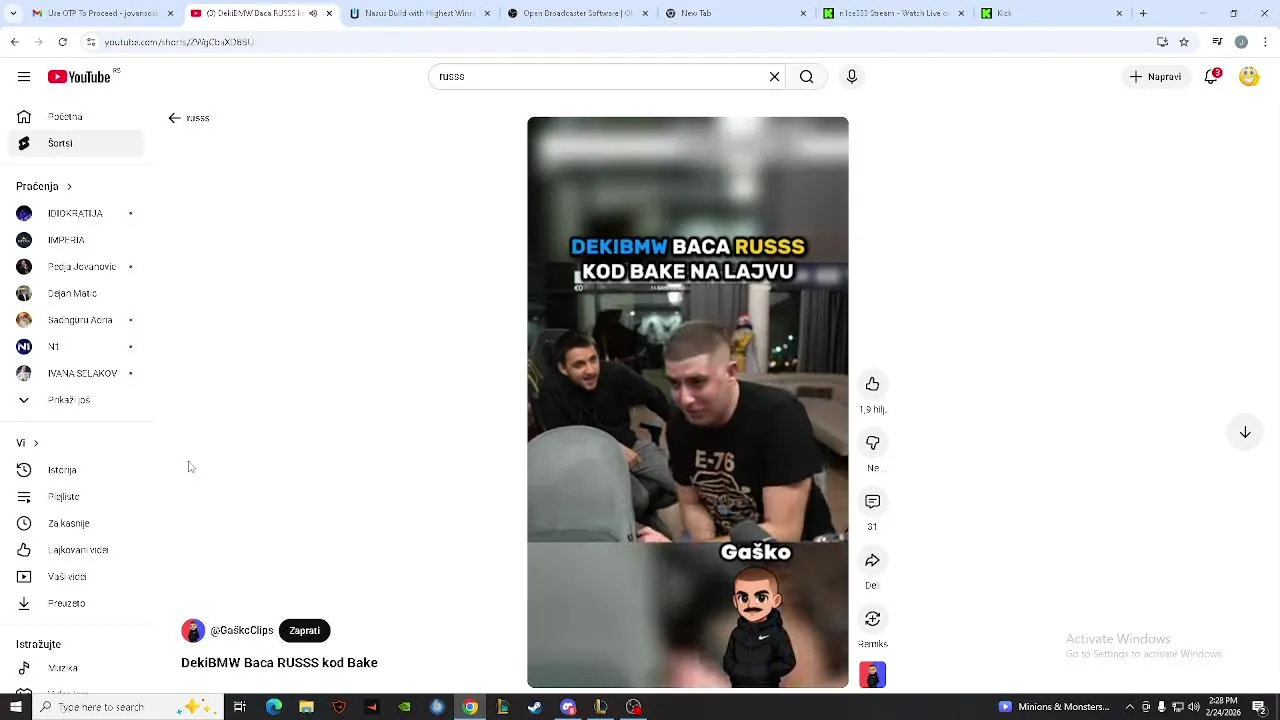This screenshot has height=720, width=1280.
Task: Expand the Vi section chevron
Action: [x=36, y=443]
